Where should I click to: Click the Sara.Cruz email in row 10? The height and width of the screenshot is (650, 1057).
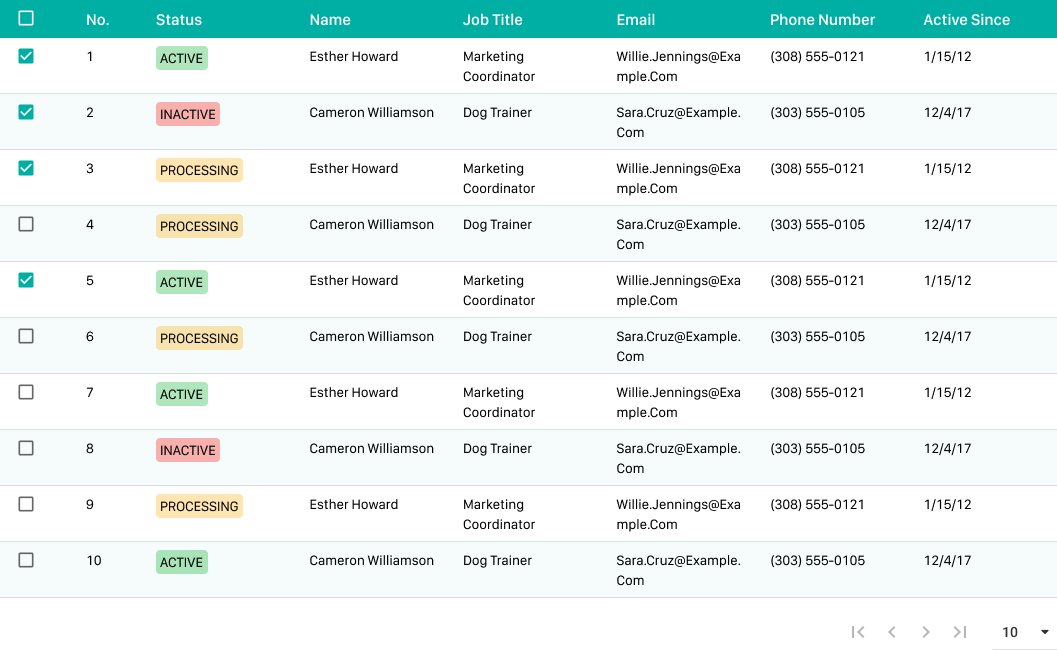678,570
